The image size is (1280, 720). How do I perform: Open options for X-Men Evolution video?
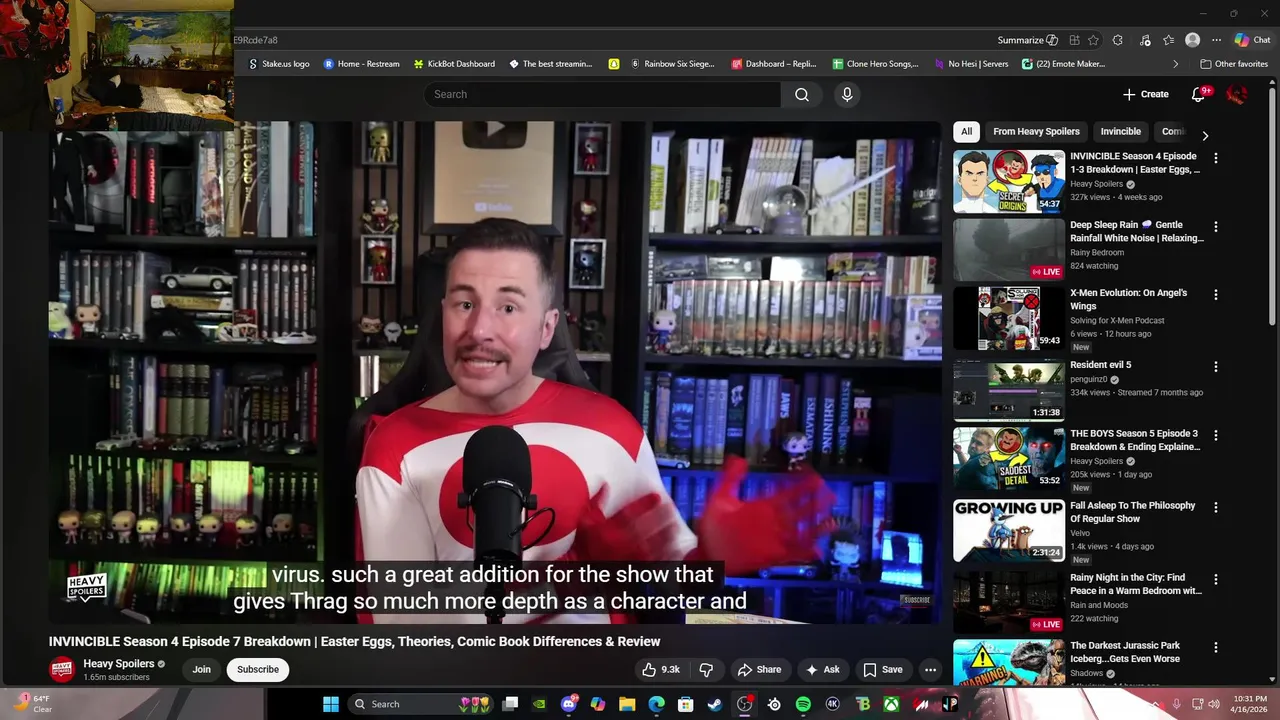coord(1216,295)
